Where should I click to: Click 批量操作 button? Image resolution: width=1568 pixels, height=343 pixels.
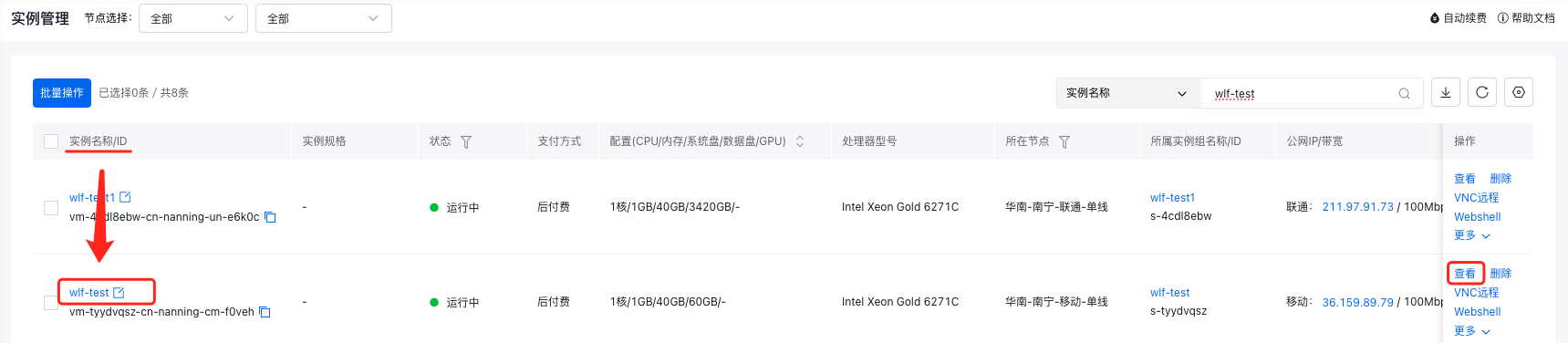[62, 93]
